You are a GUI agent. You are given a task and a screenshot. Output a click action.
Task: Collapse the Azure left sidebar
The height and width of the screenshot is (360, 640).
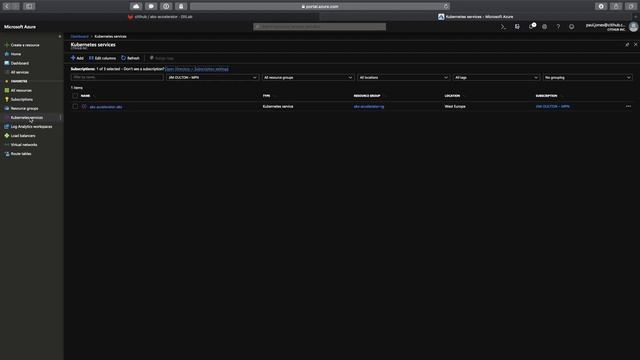pos(60,36)
